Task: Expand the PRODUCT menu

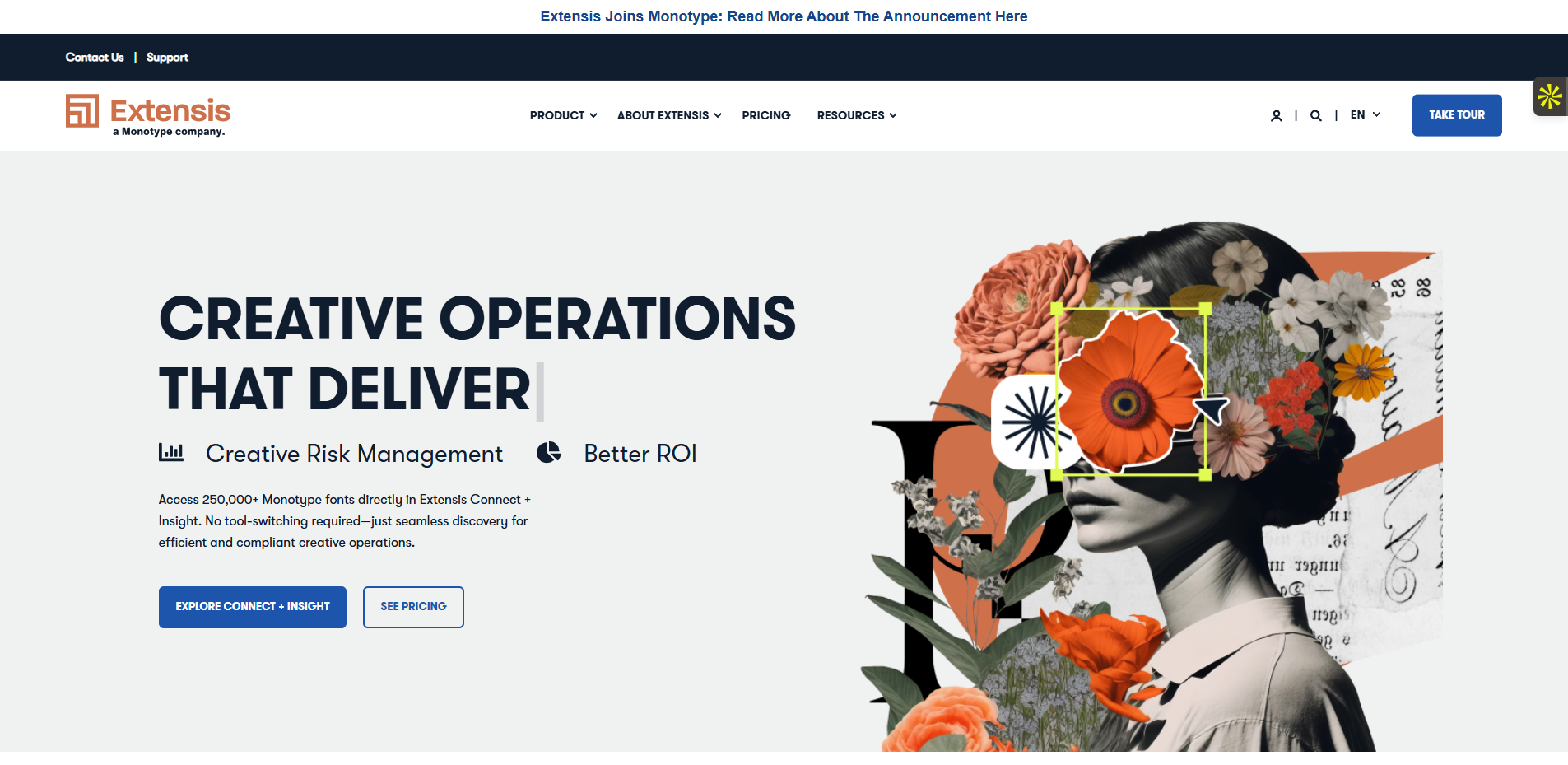Action: pyautogui.click(x=564, y=115)
